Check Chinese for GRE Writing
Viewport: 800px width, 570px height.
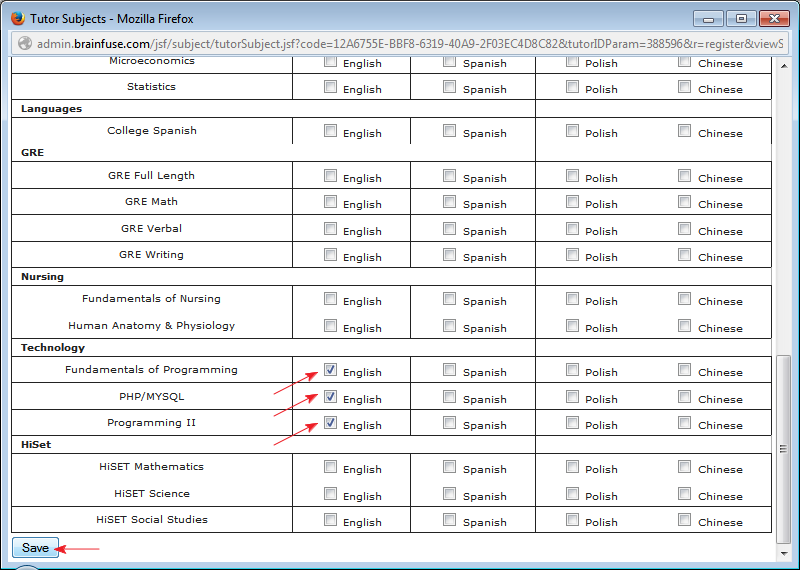pyautogui.click(x=685, y=255)
